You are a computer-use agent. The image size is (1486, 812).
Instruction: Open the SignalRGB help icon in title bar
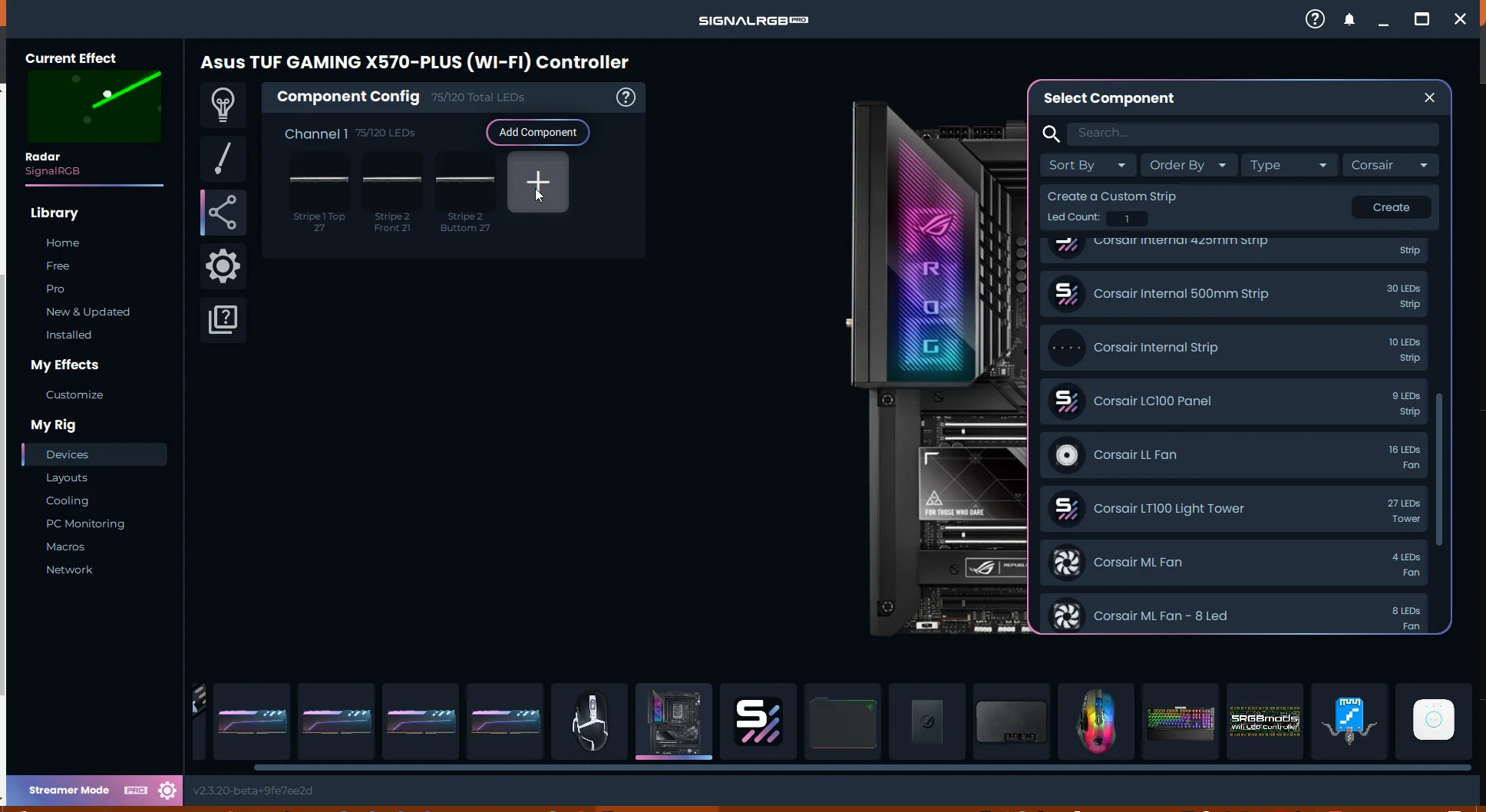[x=1315, y=18]
